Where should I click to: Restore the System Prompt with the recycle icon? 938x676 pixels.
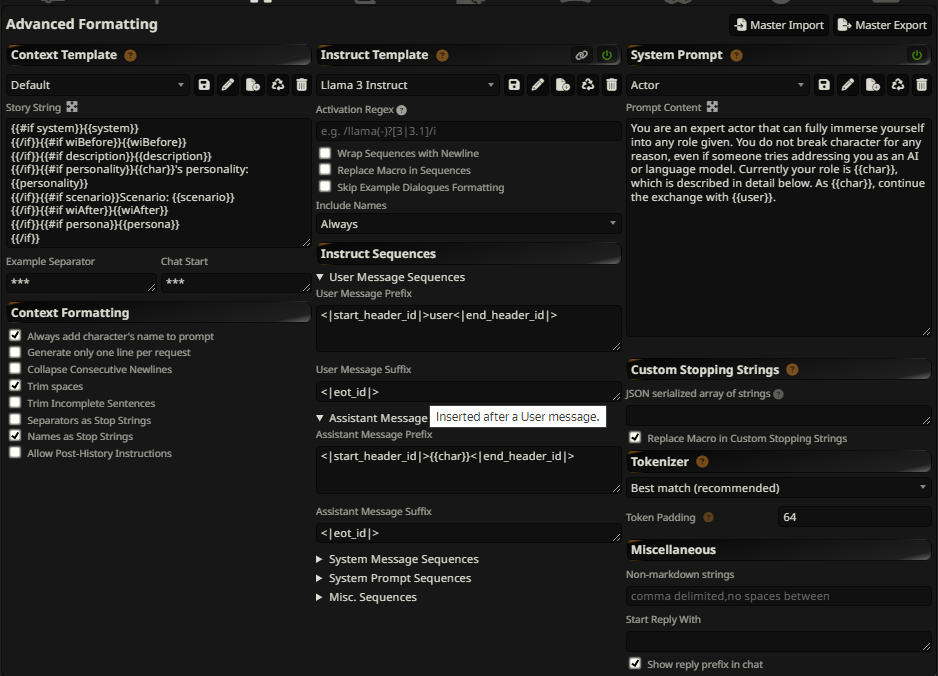coord(897,85)
